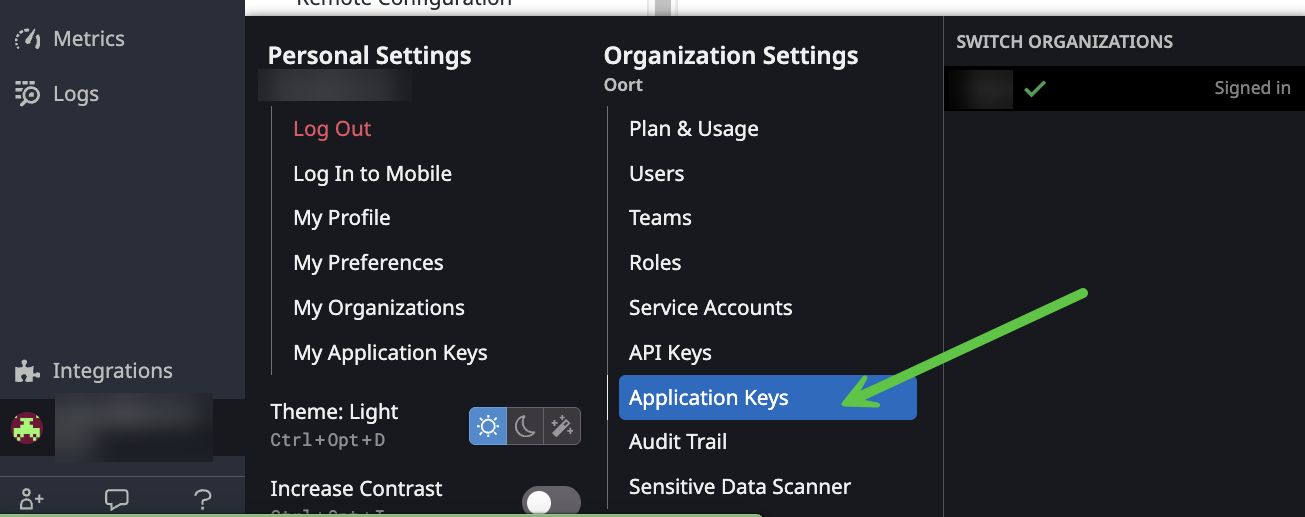Image resolution: width=1305 pixels, height=517 pixels.
Task: Open the help question mark icon
Action: [202, 499]
